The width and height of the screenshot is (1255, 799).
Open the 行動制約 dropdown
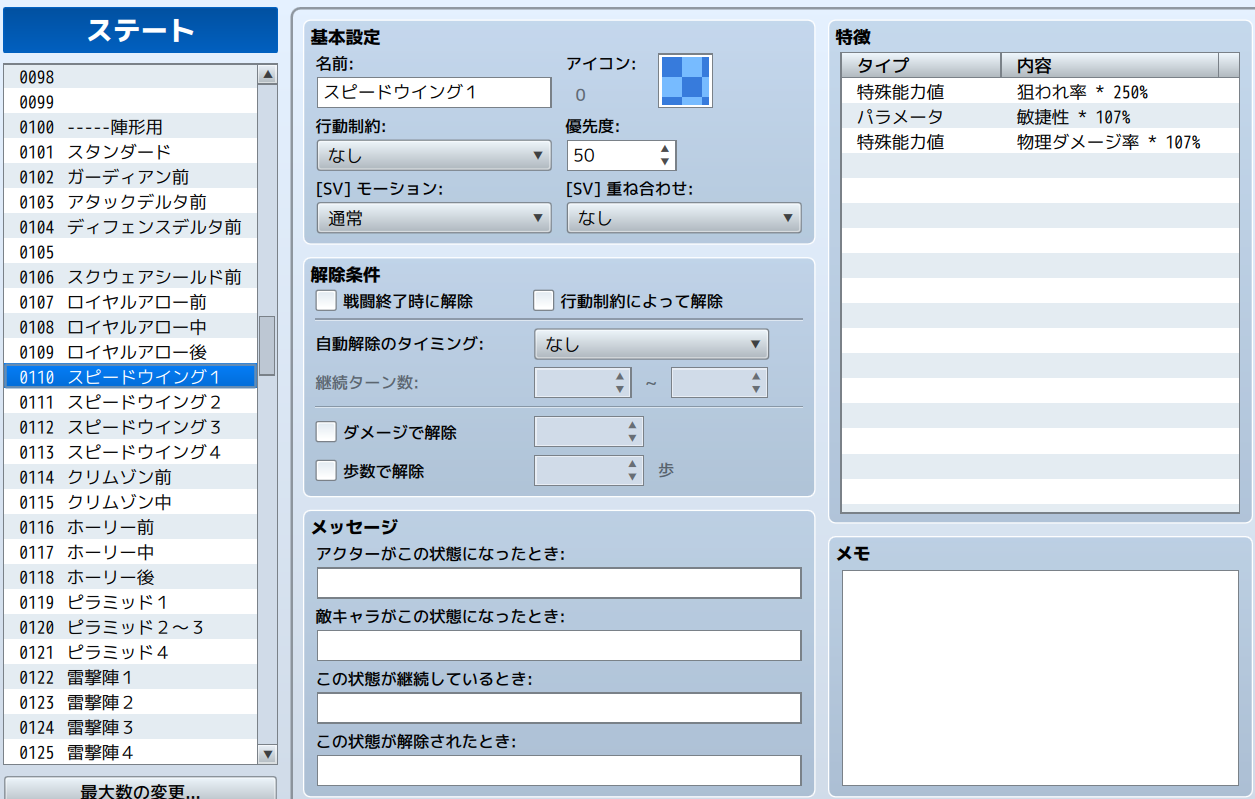(x=433, y=155)
